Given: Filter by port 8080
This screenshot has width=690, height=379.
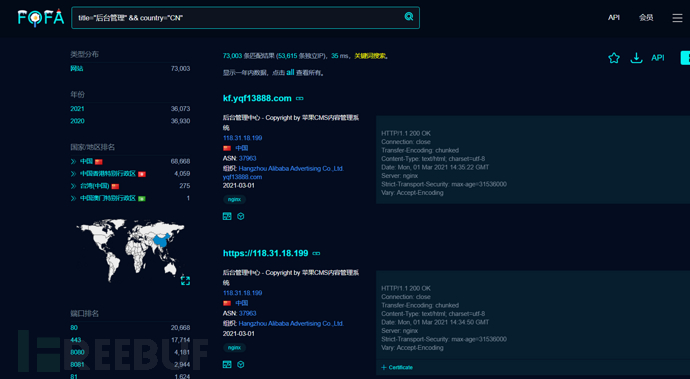Looking at the screenshot, I should [x=77, y=353].
